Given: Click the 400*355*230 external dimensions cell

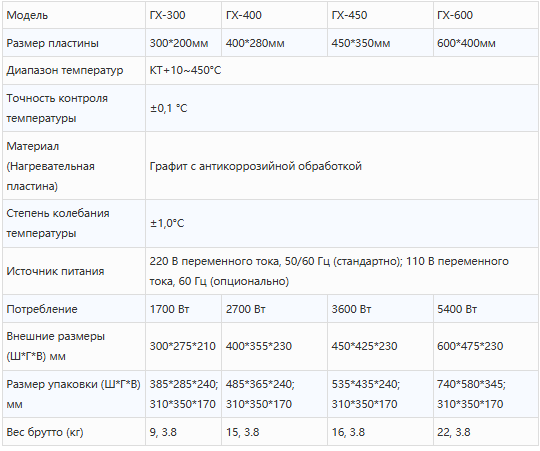Looking at the screenshot, I should pyautogui.click(x=259, y=346).
